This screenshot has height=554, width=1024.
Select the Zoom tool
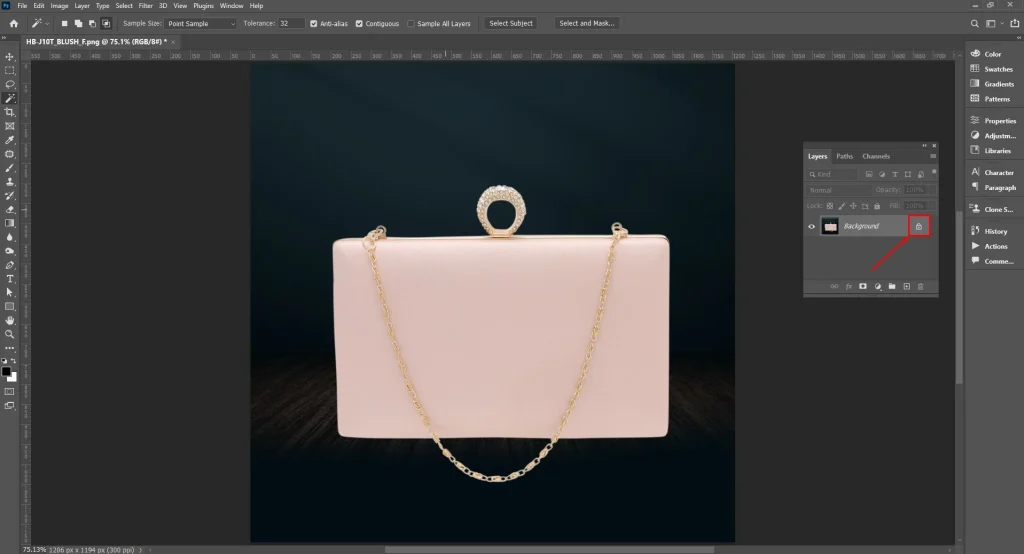coord(10,334)
